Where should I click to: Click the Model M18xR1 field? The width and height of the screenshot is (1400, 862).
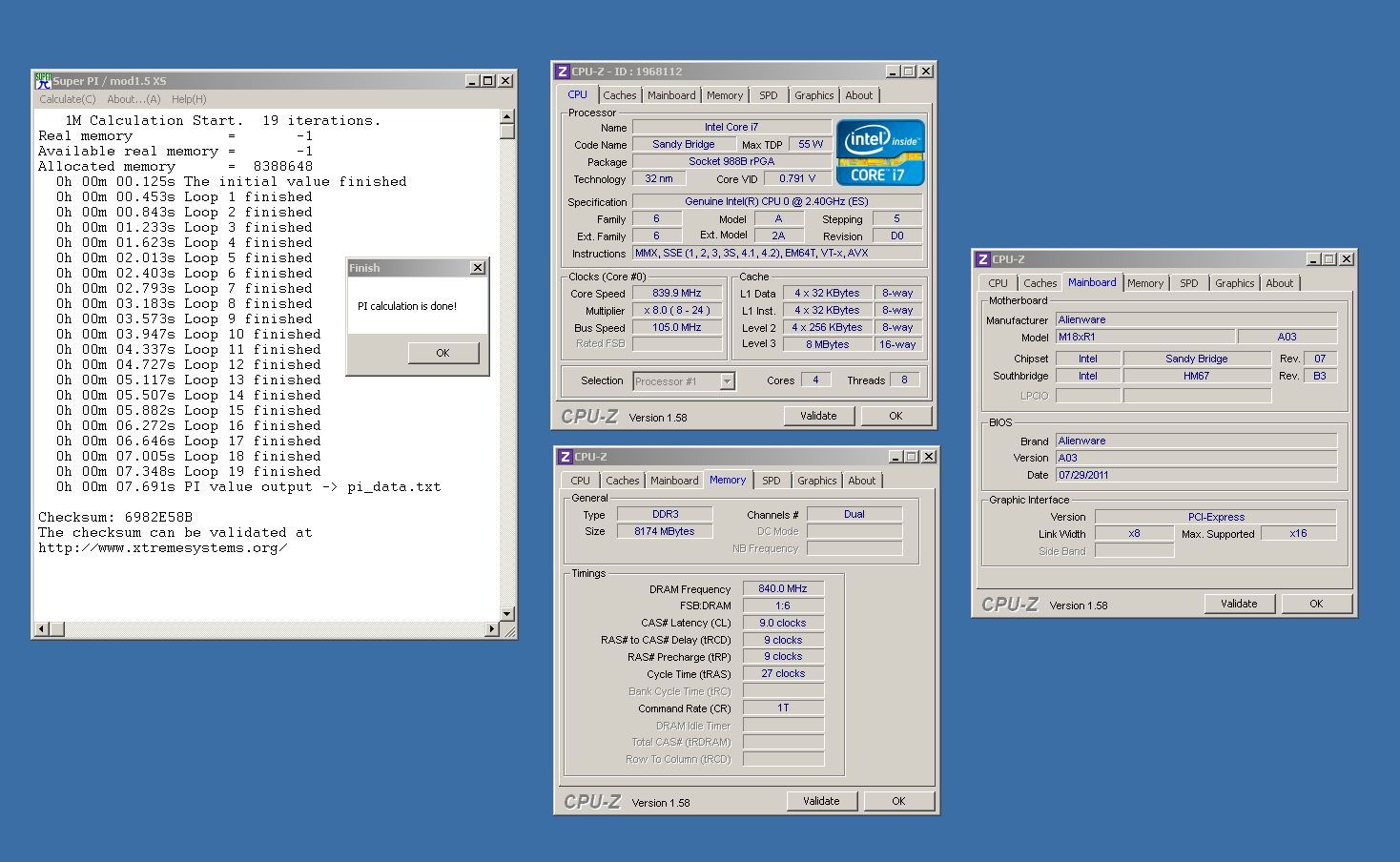[x=1145, y=337]
